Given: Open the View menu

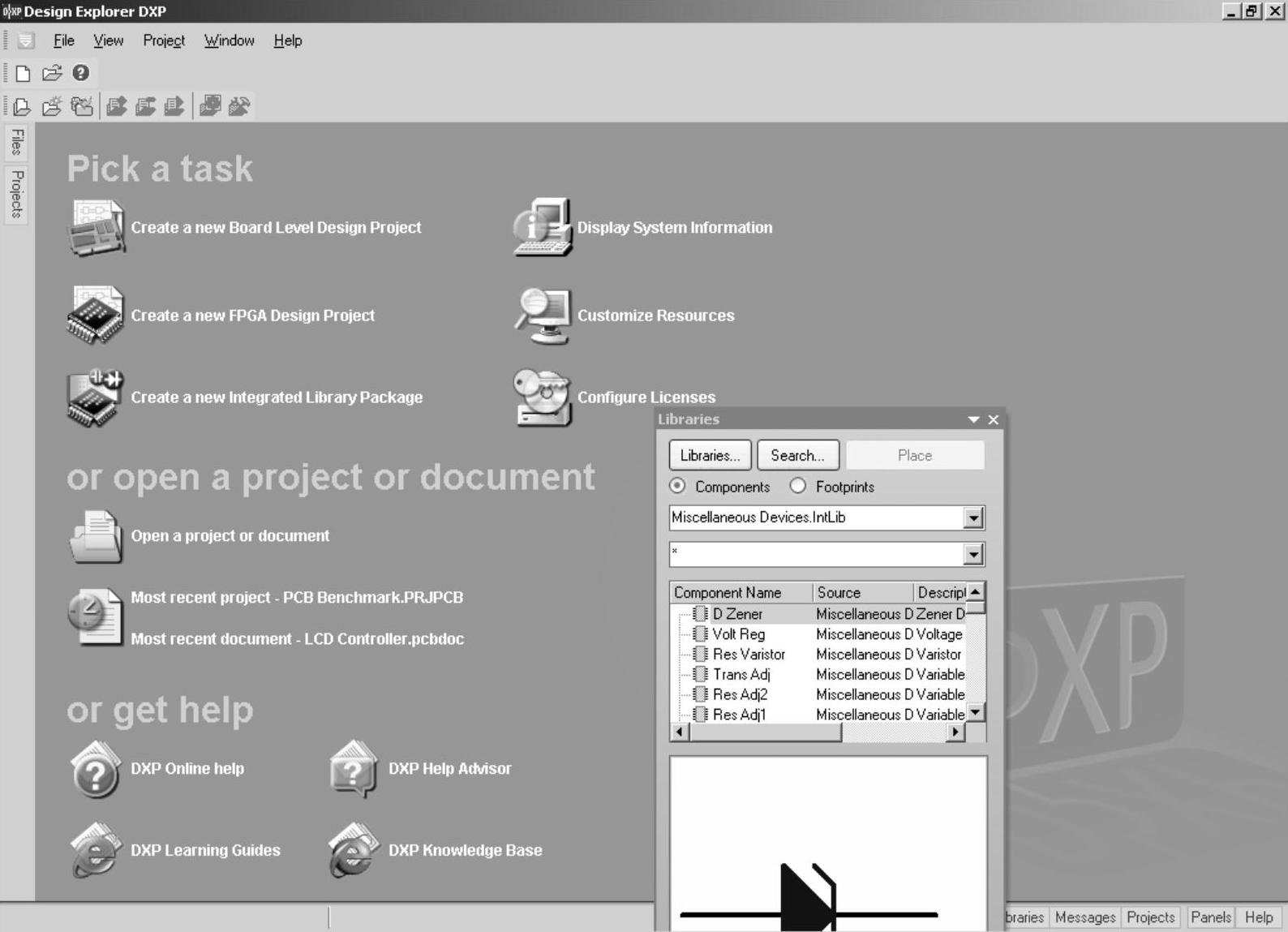Looking at the screenshot, I should coord(108,41).
